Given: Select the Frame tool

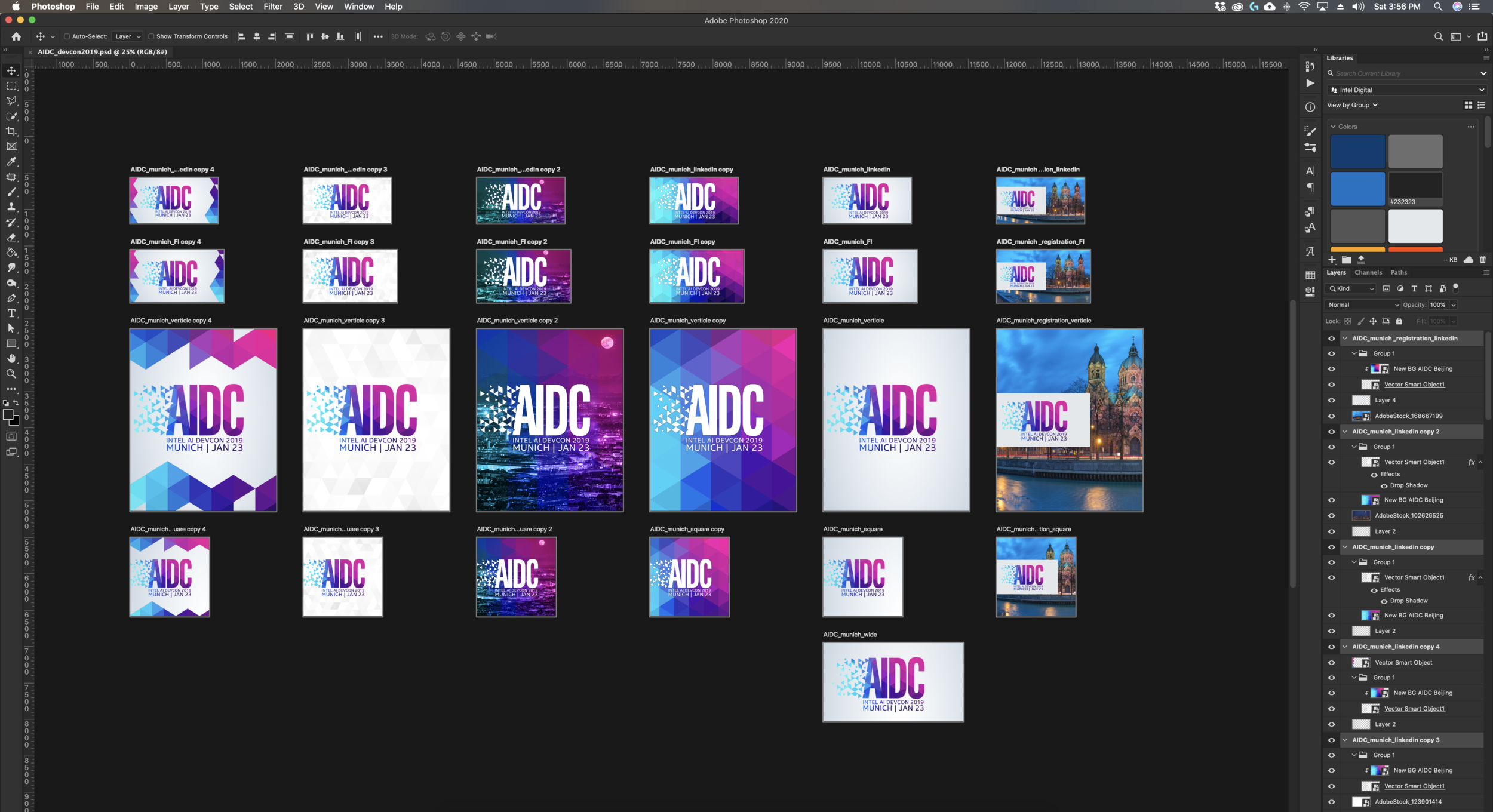Looking at the screenshot, I should click(x=11, y=146).
